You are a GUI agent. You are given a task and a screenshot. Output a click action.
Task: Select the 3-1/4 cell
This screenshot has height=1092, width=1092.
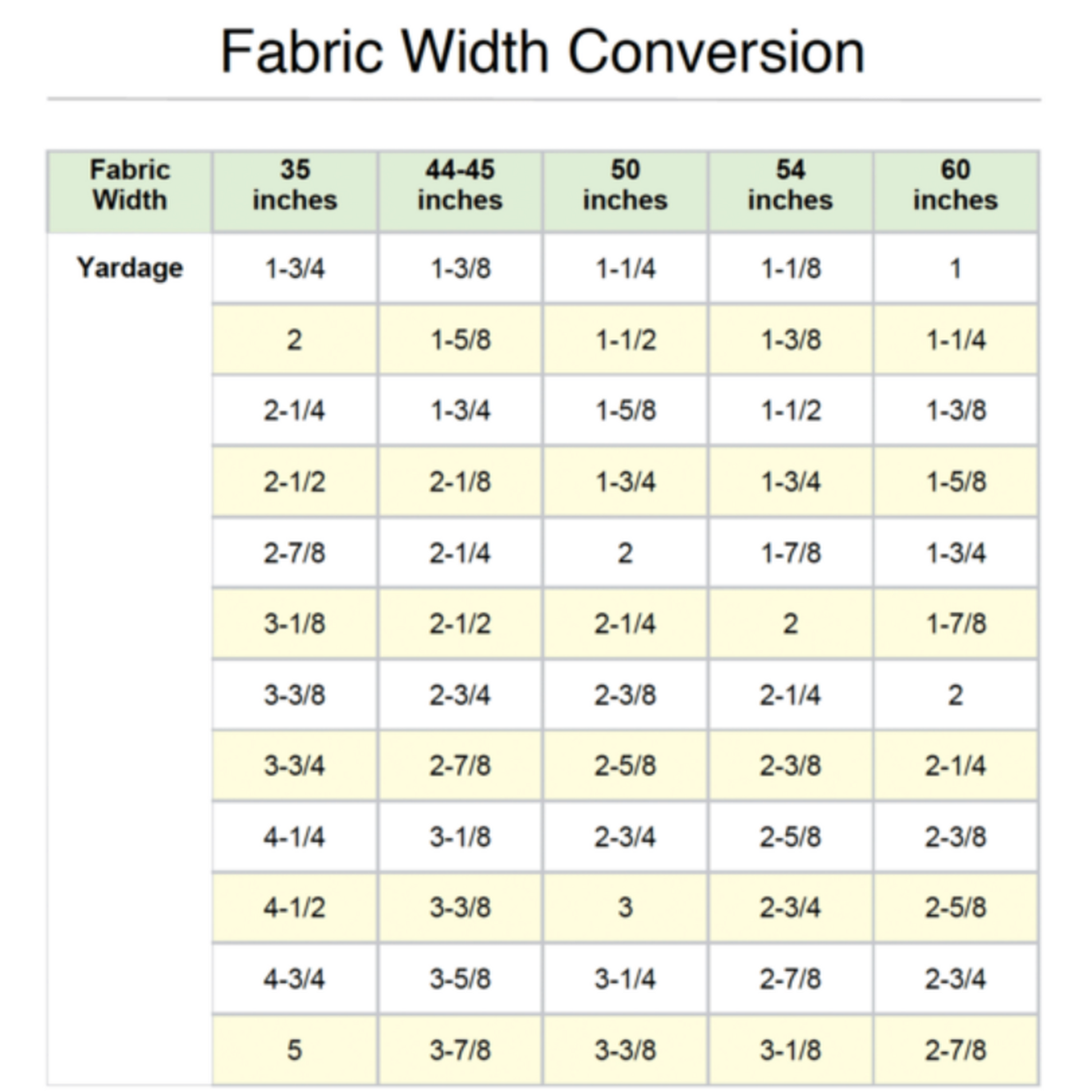(625, 979)
